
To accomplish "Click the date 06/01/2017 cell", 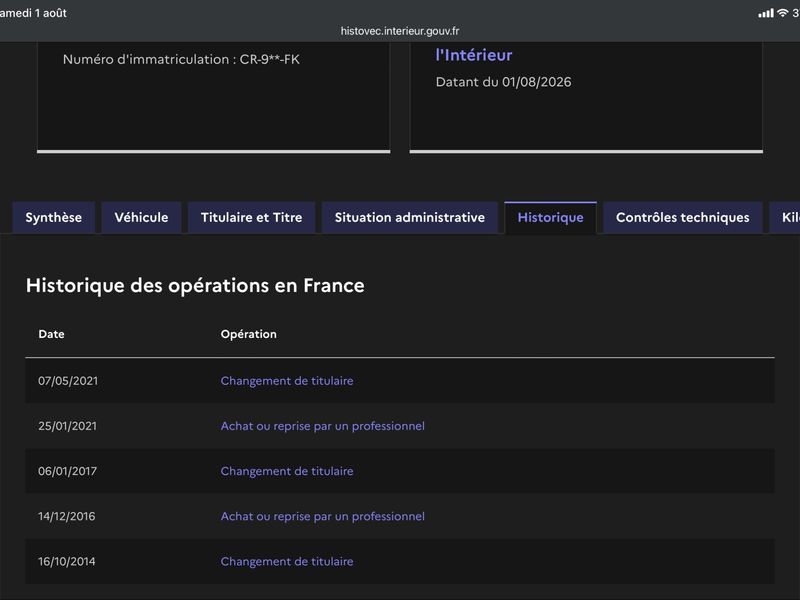I will (67, 471).
